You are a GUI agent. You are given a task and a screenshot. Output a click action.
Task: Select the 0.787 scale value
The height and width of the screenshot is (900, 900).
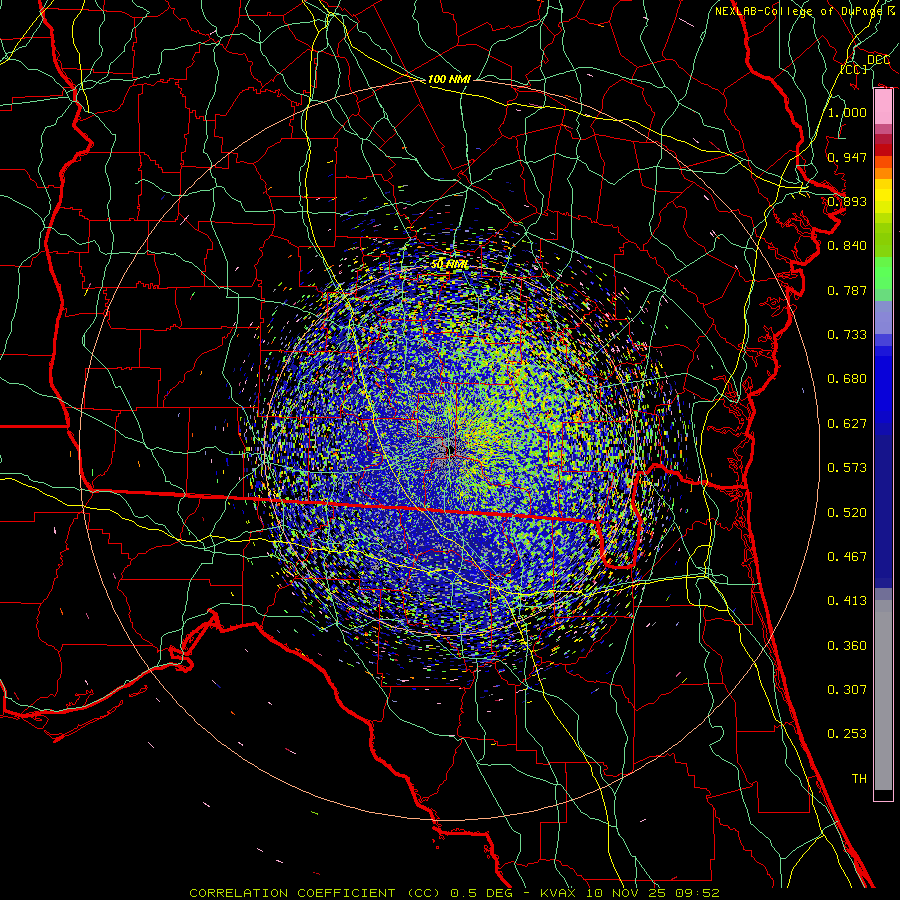tap(847, 290)
